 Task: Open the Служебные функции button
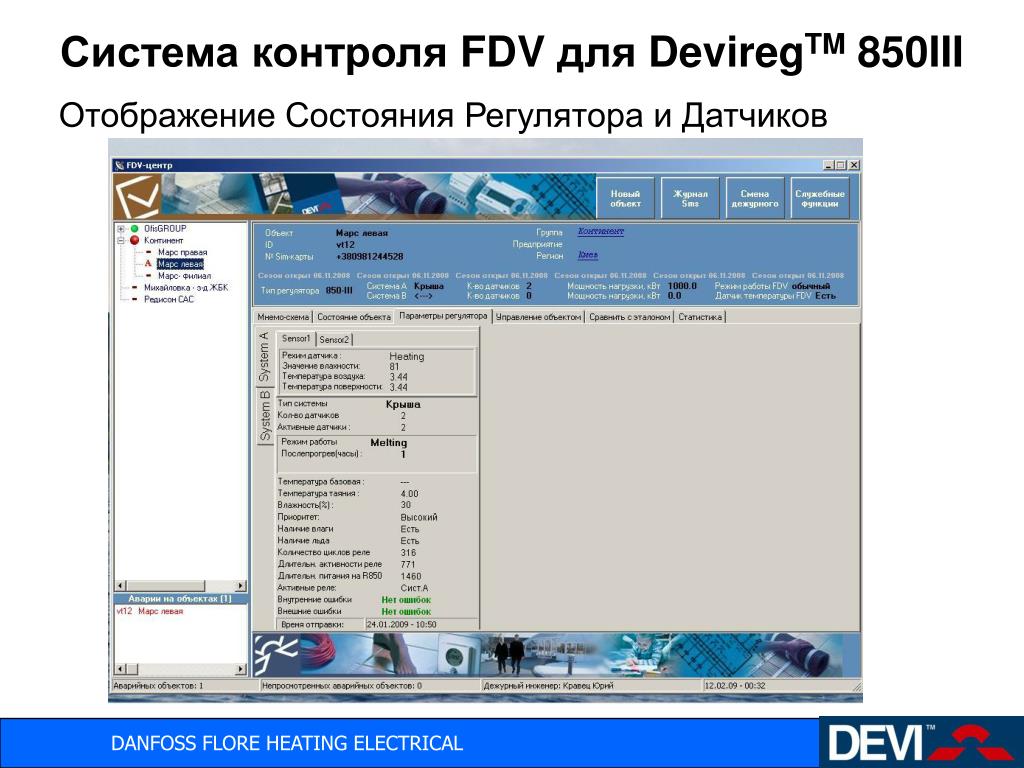coord(820,198)
